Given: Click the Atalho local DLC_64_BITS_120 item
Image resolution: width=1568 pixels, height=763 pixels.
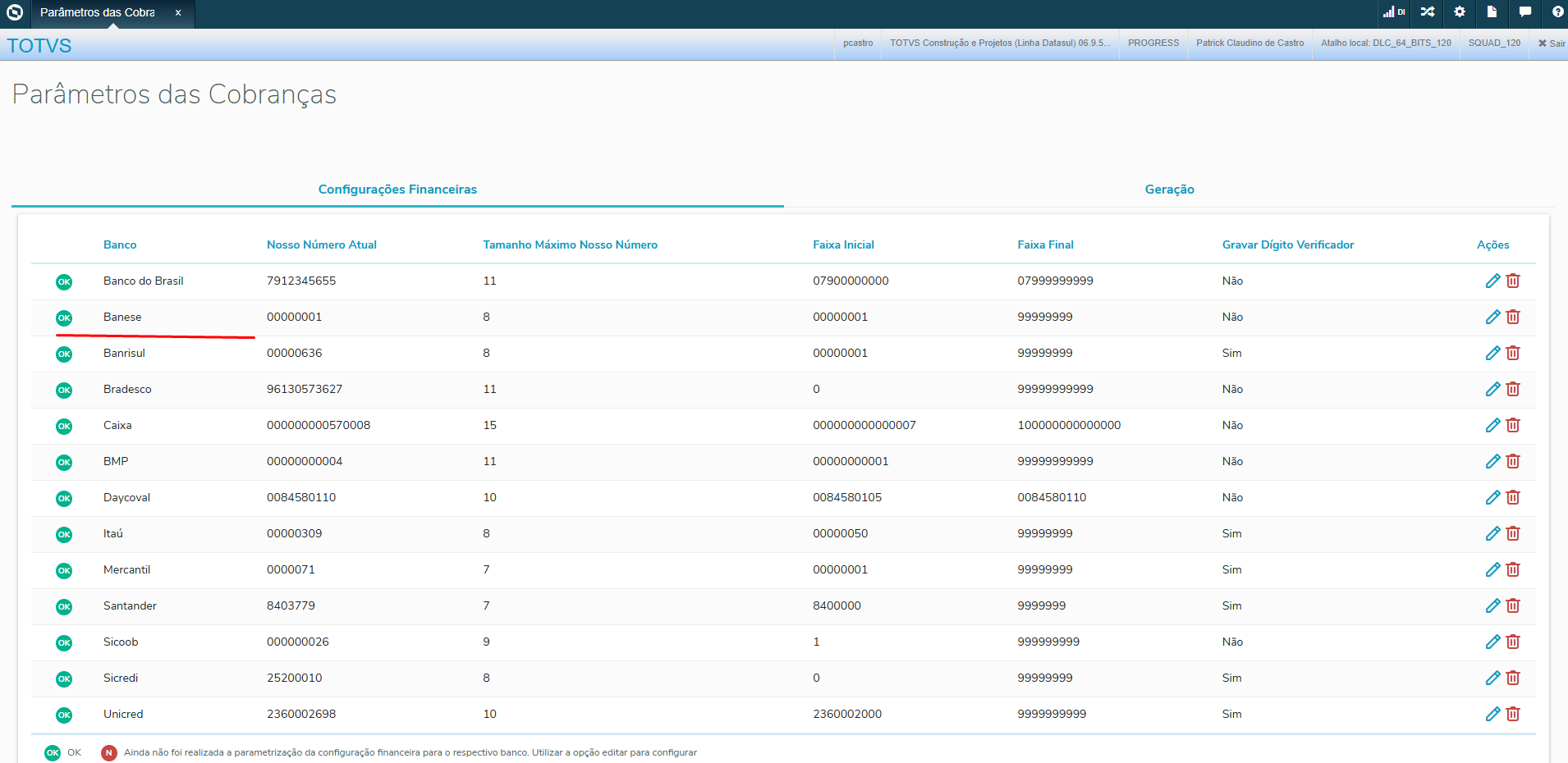Looking at the screenshot, I should (1386, 43).
